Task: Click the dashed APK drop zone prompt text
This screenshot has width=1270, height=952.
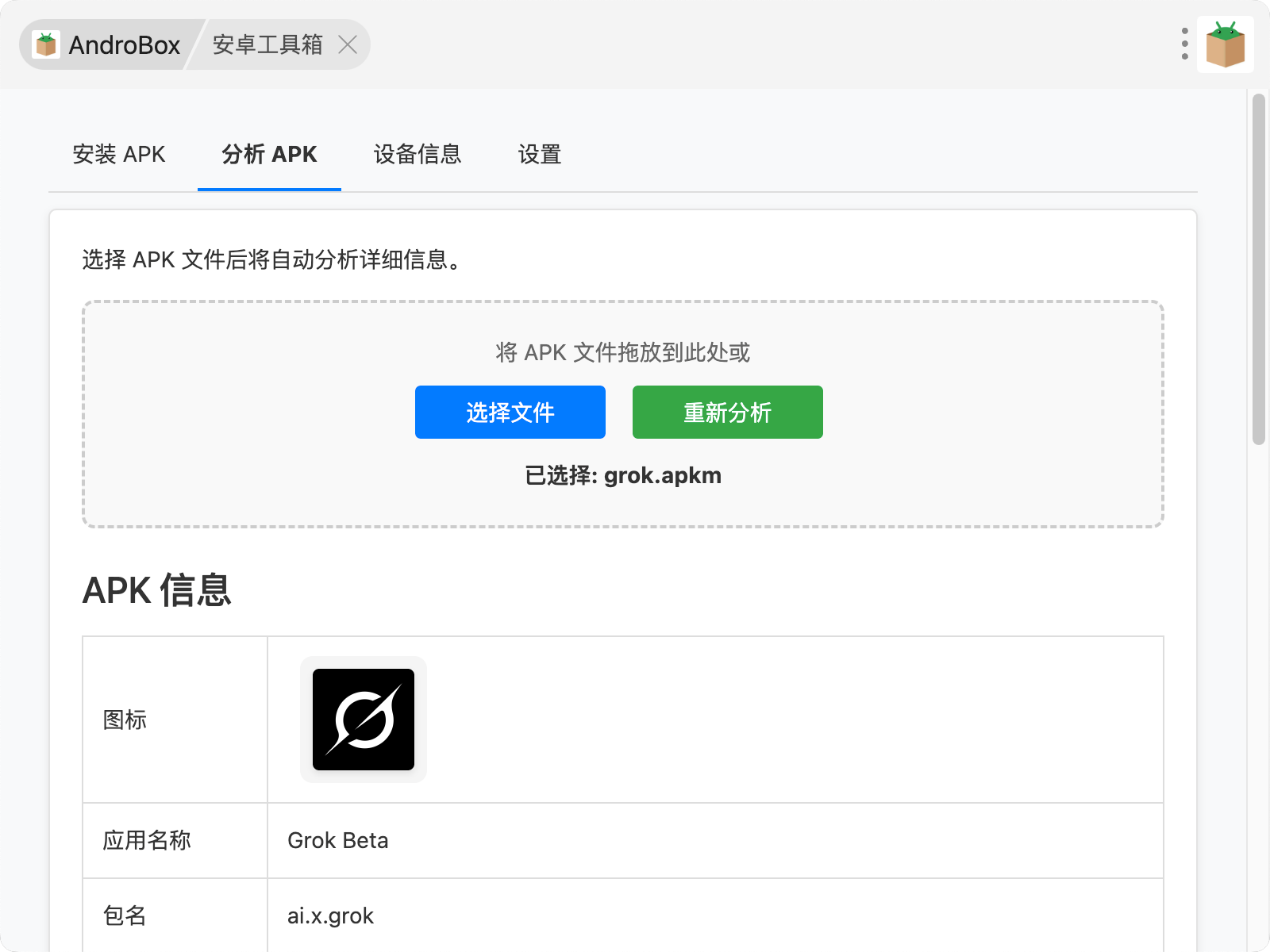Action: click(623, 352)
